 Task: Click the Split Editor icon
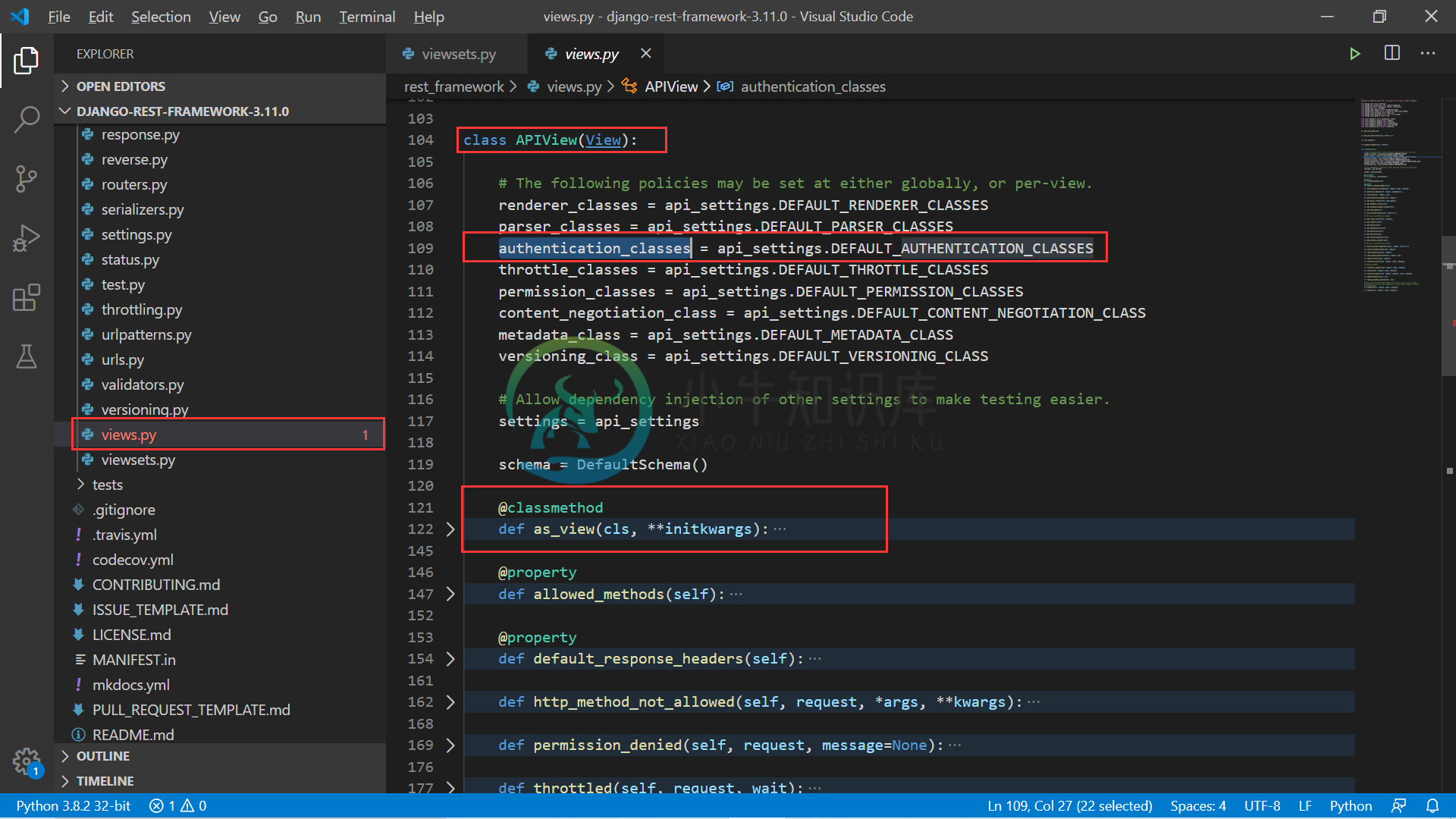pyautogui.click(x=1392, y=54)
